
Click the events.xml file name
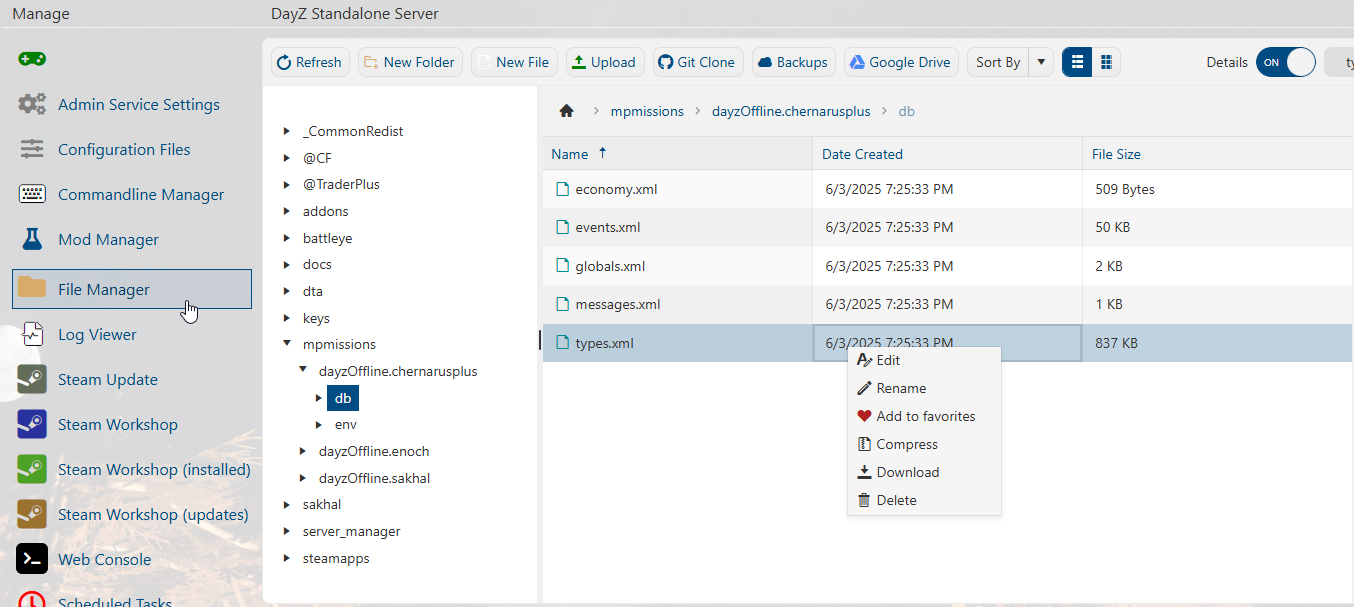[607, 227]
